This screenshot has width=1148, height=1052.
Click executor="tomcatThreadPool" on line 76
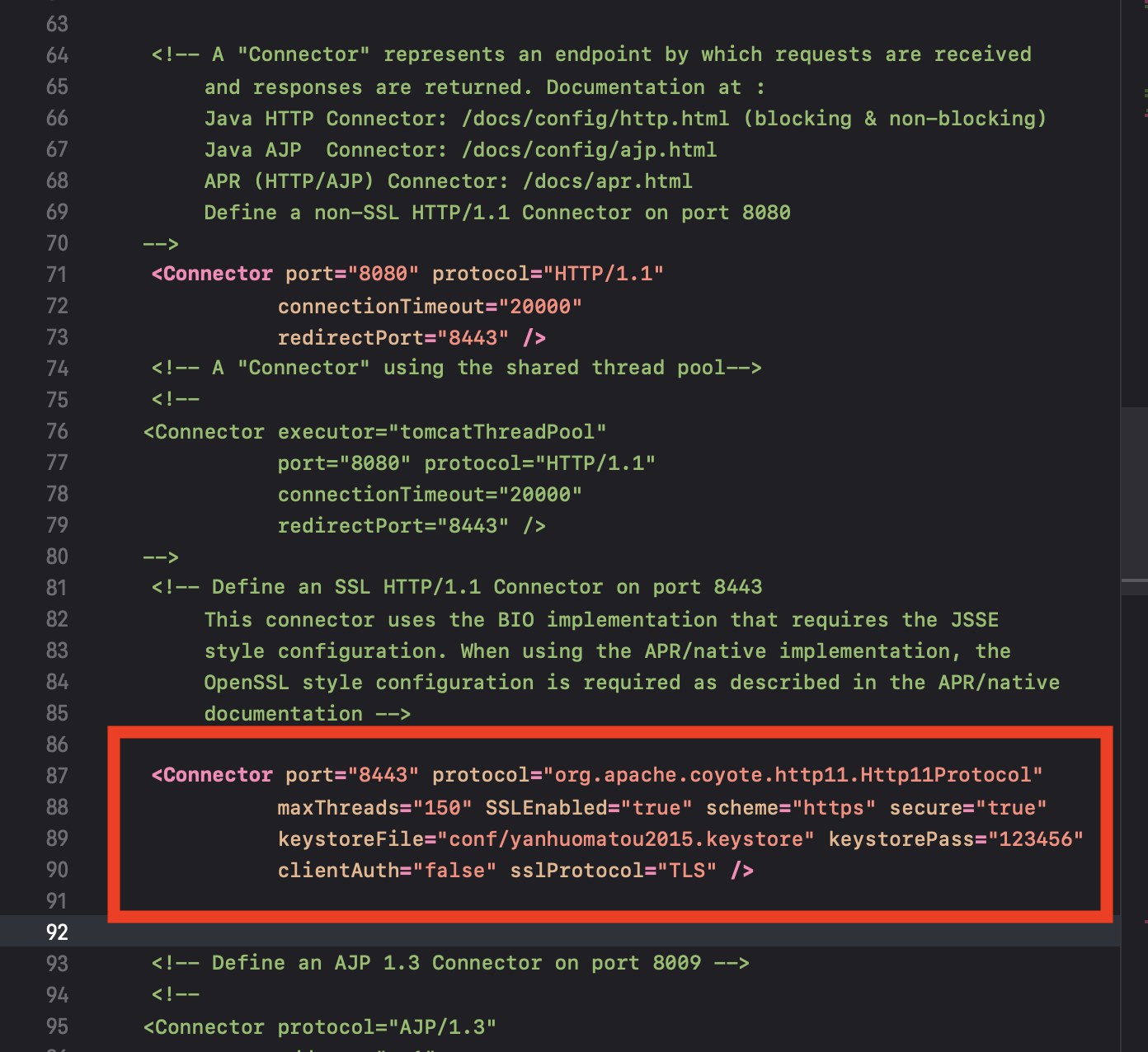pos(442,432)
